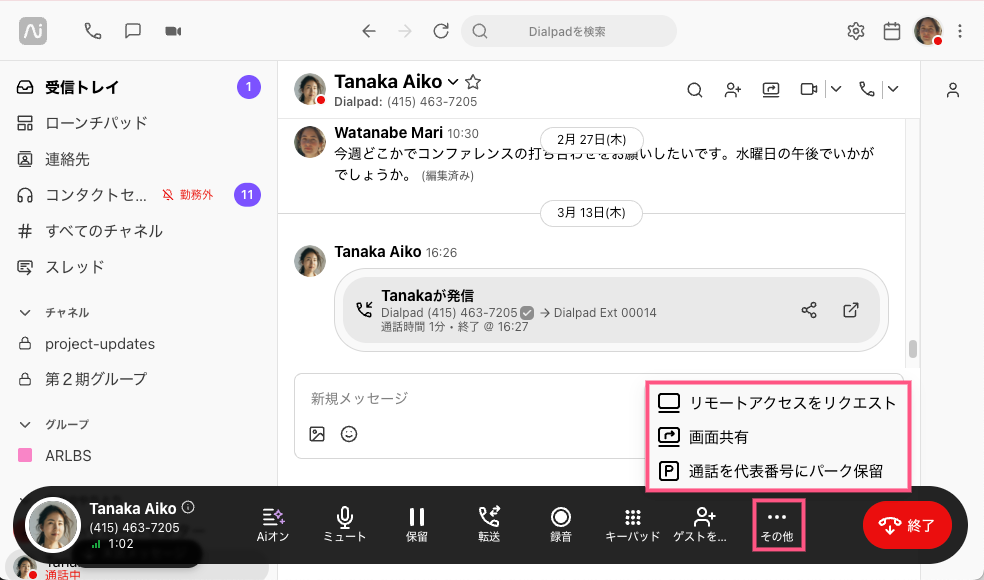Search within conversation using magnifier icon
The height and width of the screenshot is (580, 984).
[695, 90]
